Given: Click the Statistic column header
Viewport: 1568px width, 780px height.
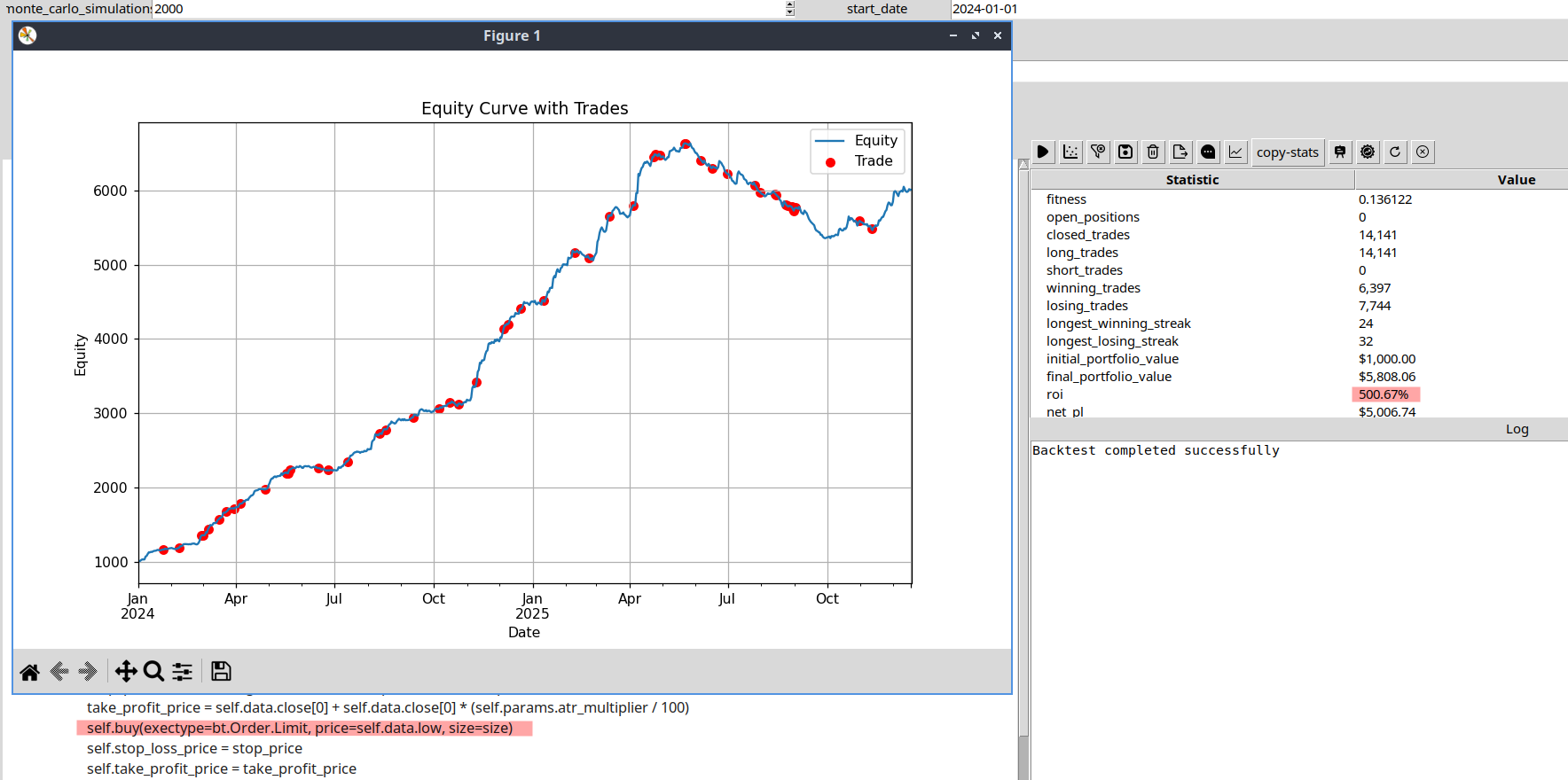Looking at the screenshot, I should point(1192,180).
